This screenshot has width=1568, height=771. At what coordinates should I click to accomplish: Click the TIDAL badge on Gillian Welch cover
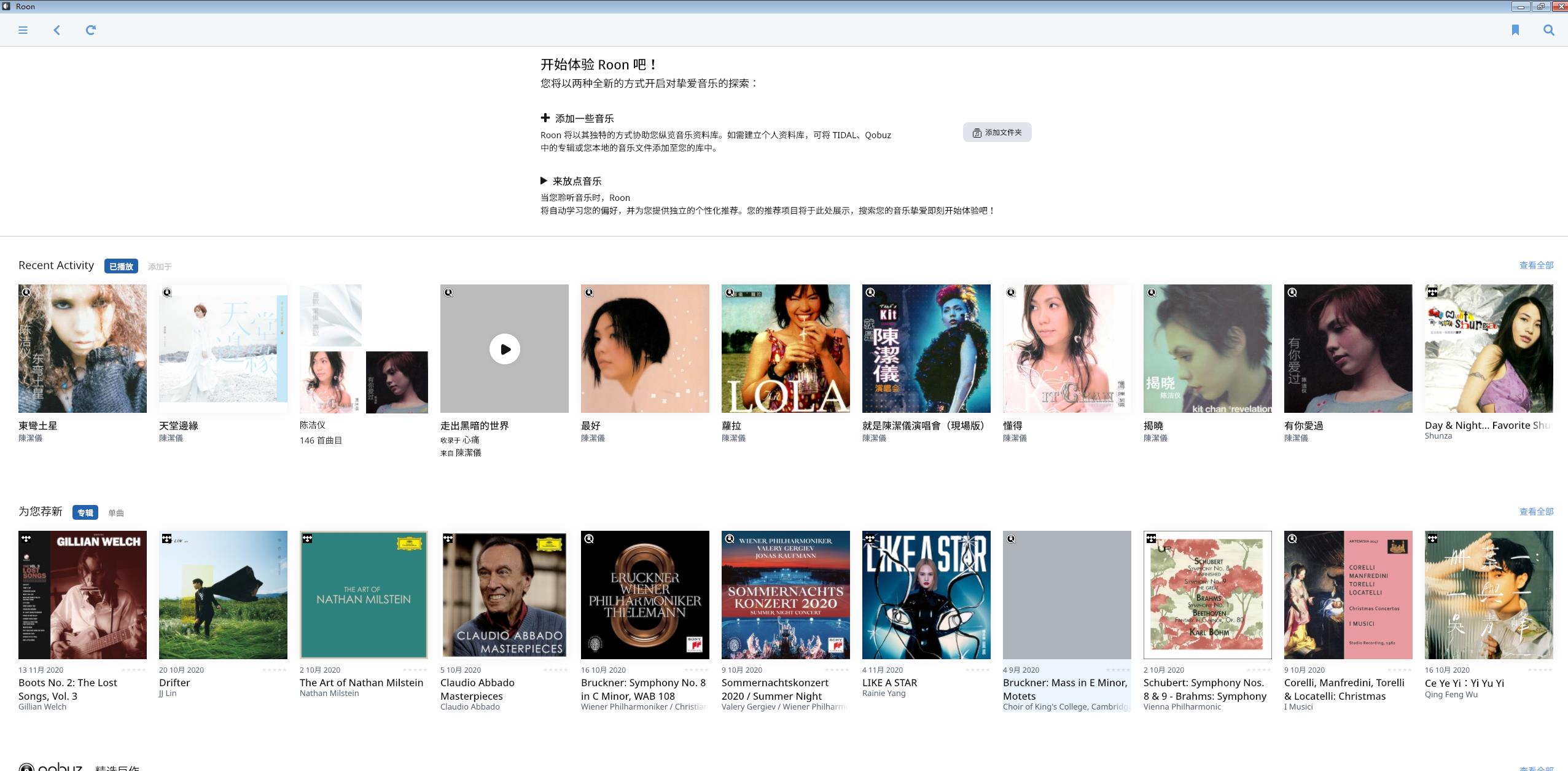(x=26, y=539)
